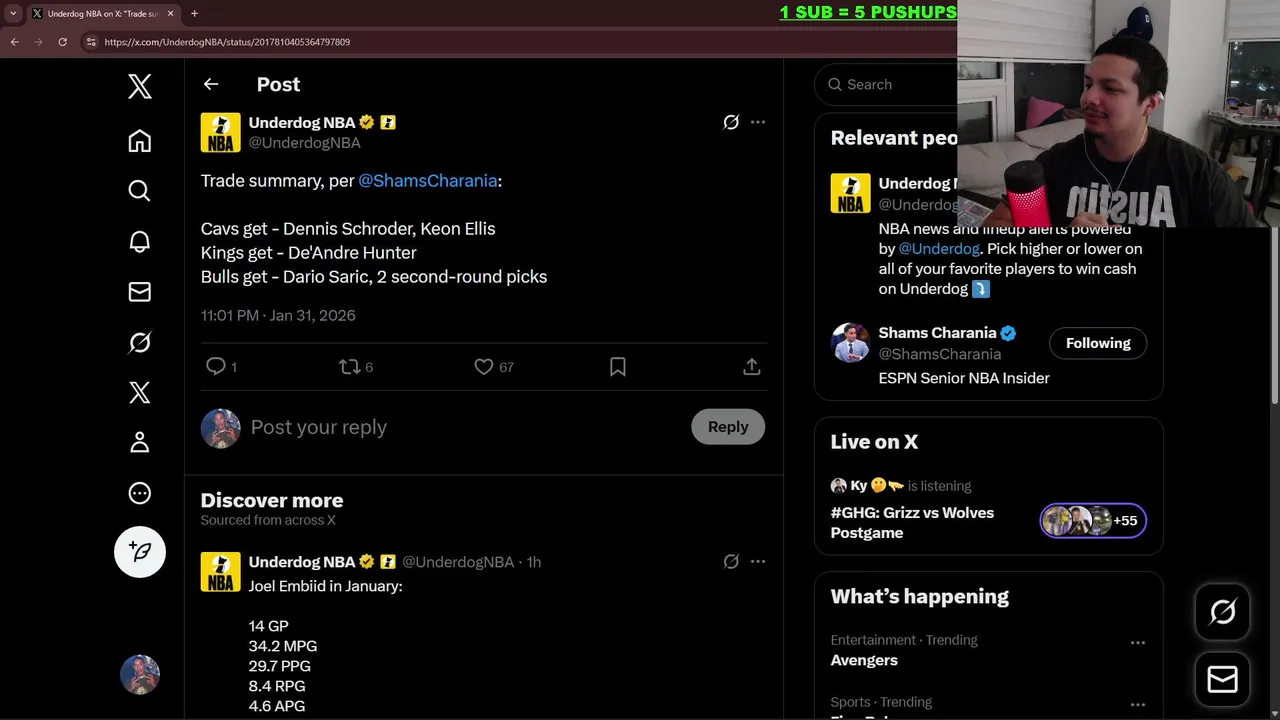Open Premium X icon in sidebar
Viewport: 1280px width, 720px height.
(140, 392)
